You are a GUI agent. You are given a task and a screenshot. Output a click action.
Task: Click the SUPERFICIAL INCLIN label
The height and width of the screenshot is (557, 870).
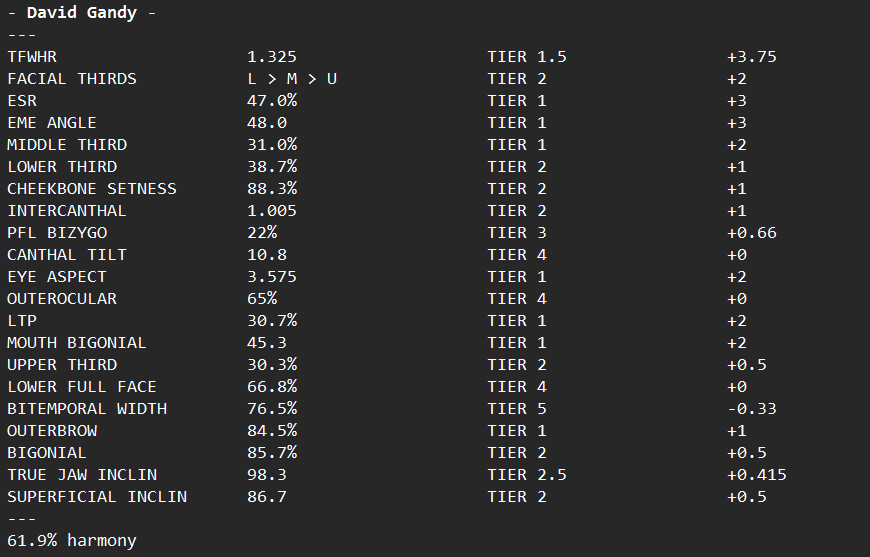tap(97, 497)
